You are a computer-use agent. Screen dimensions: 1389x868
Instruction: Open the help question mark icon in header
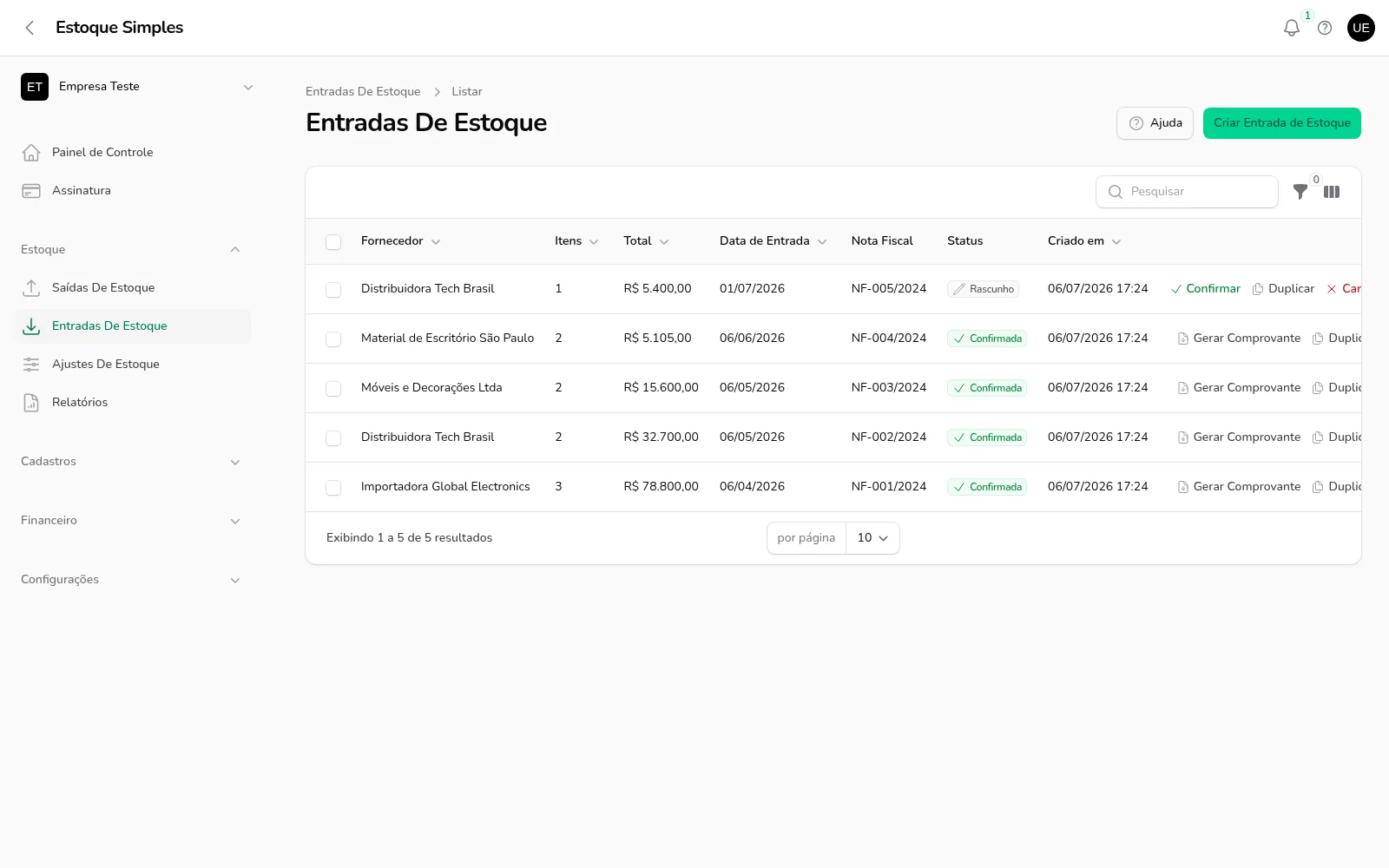1325,28
